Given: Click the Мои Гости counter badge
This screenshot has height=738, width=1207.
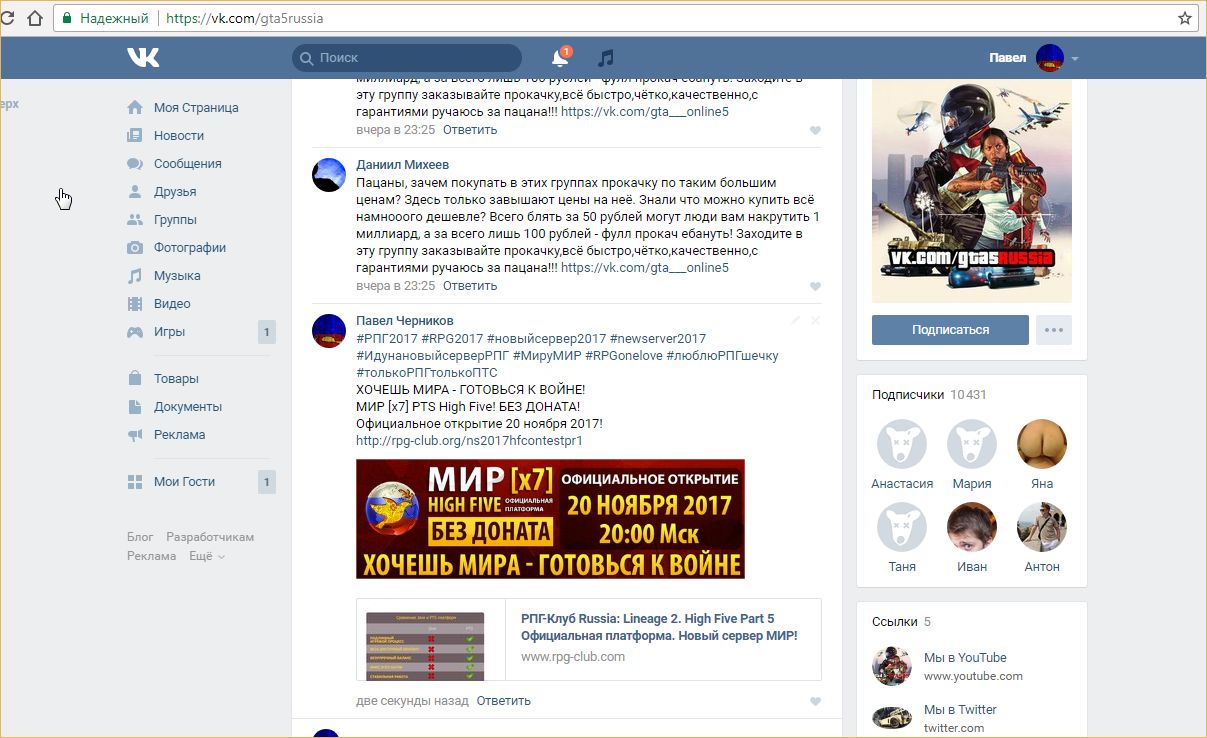Looking at the screenshot, I should click(x=267, y=482).
